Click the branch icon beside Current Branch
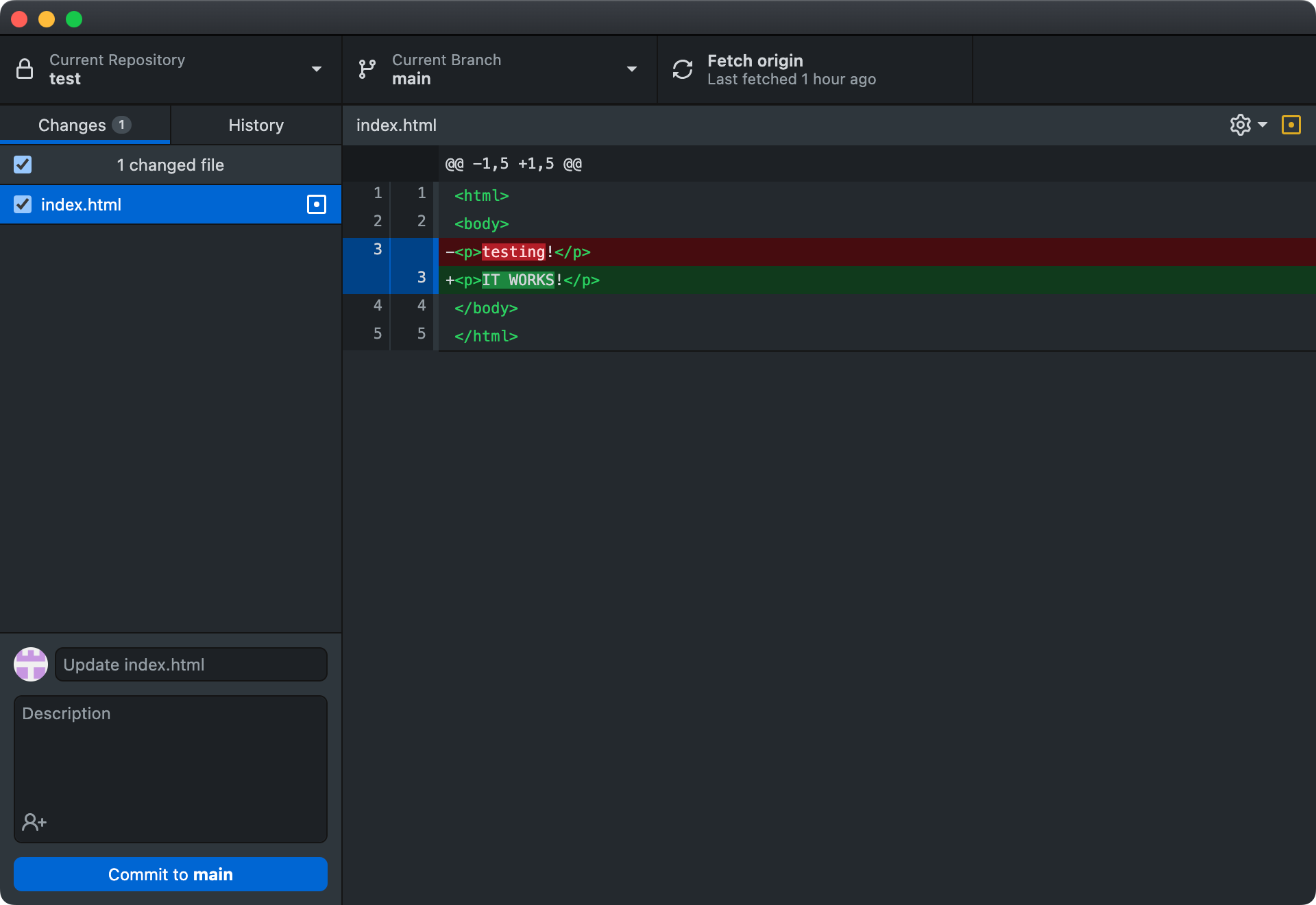This screenshot has height=905, width=1316. tap(366, 69)
